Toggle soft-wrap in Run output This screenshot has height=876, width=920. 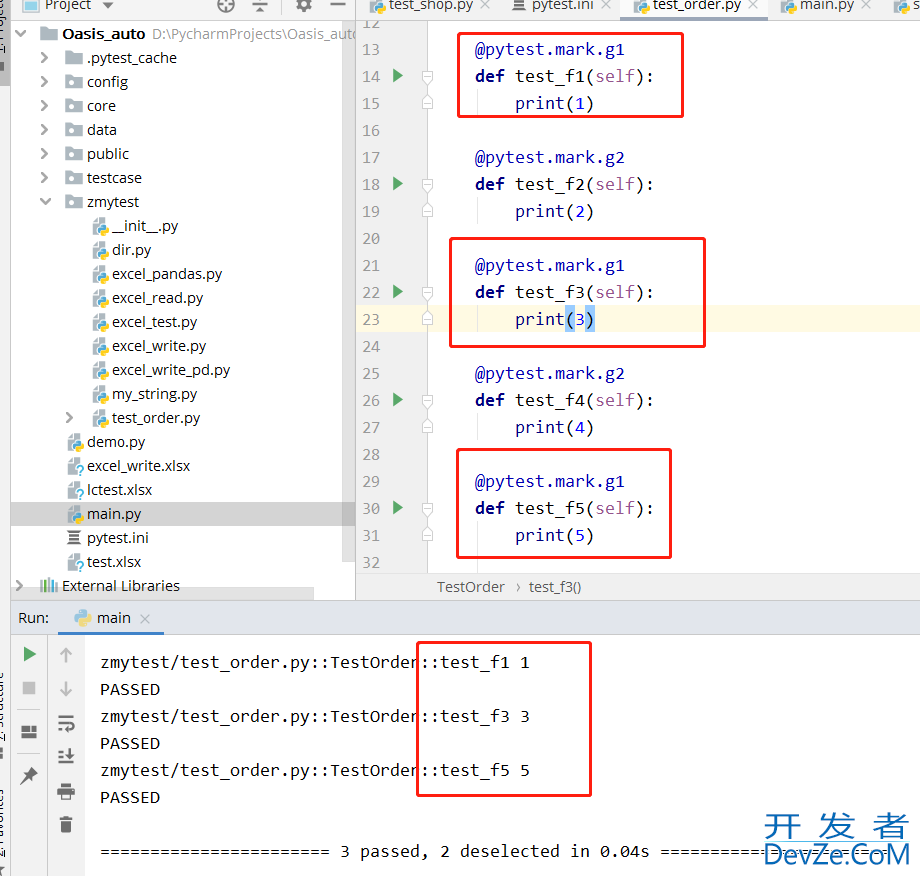[x=66, y=723]
